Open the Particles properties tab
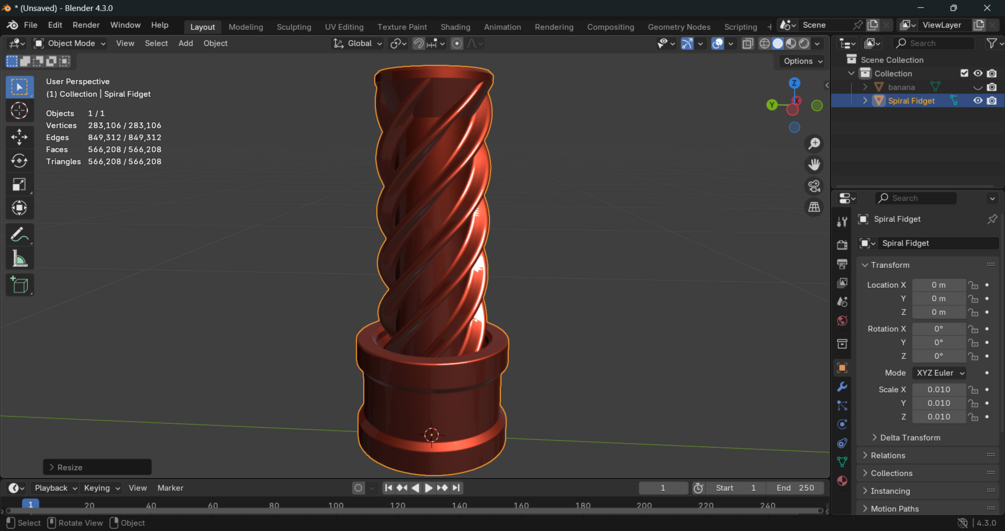1005x531 pixels. pos(842,405)
